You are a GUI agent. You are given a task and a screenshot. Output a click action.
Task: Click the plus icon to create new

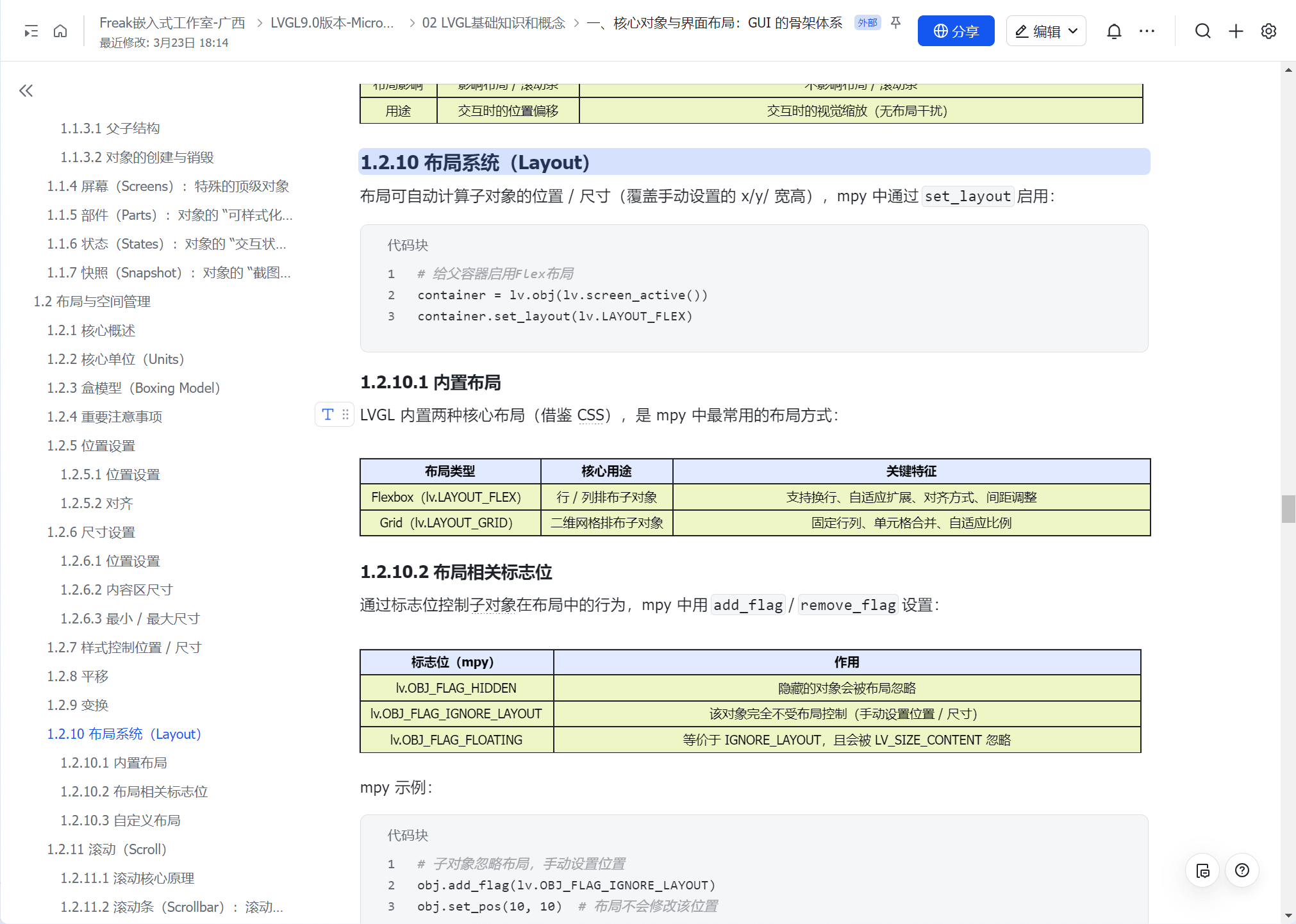click(x=1236, y=31)
